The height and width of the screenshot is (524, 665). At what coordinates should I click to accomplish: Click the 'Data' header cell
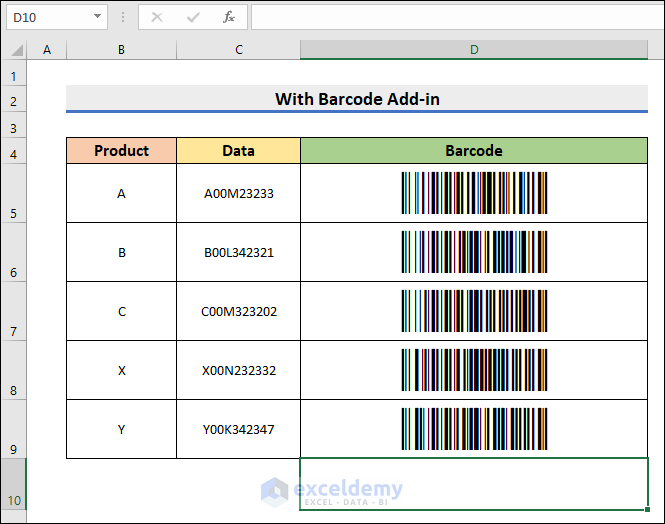(239, 151)
